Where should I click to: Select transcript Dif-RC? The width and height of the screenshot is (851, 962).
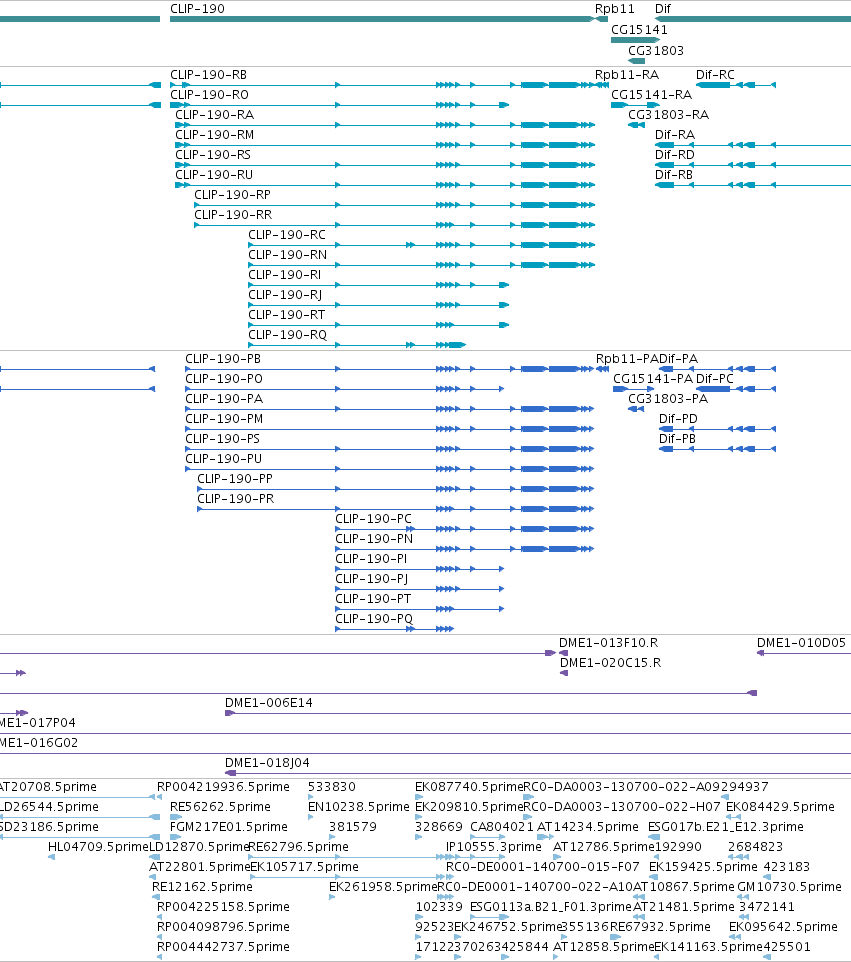click(715, 75)
